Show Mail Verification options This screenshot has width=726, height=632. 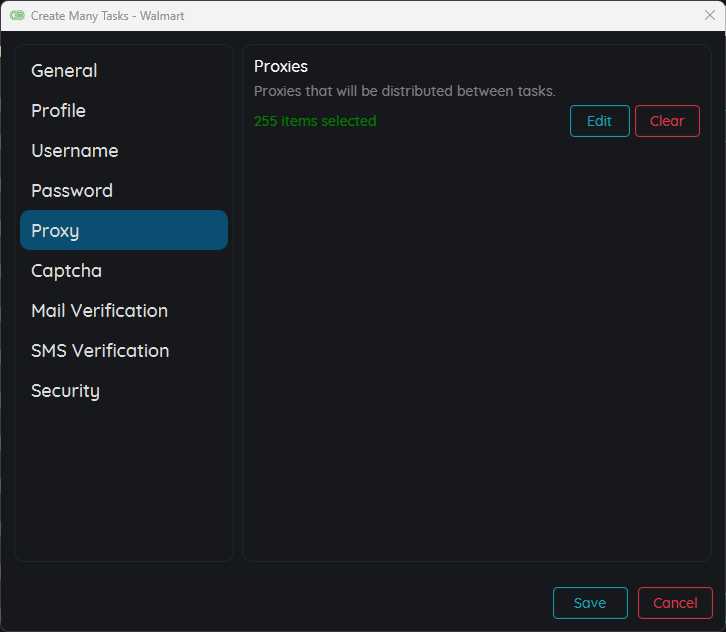pos(99,311)
